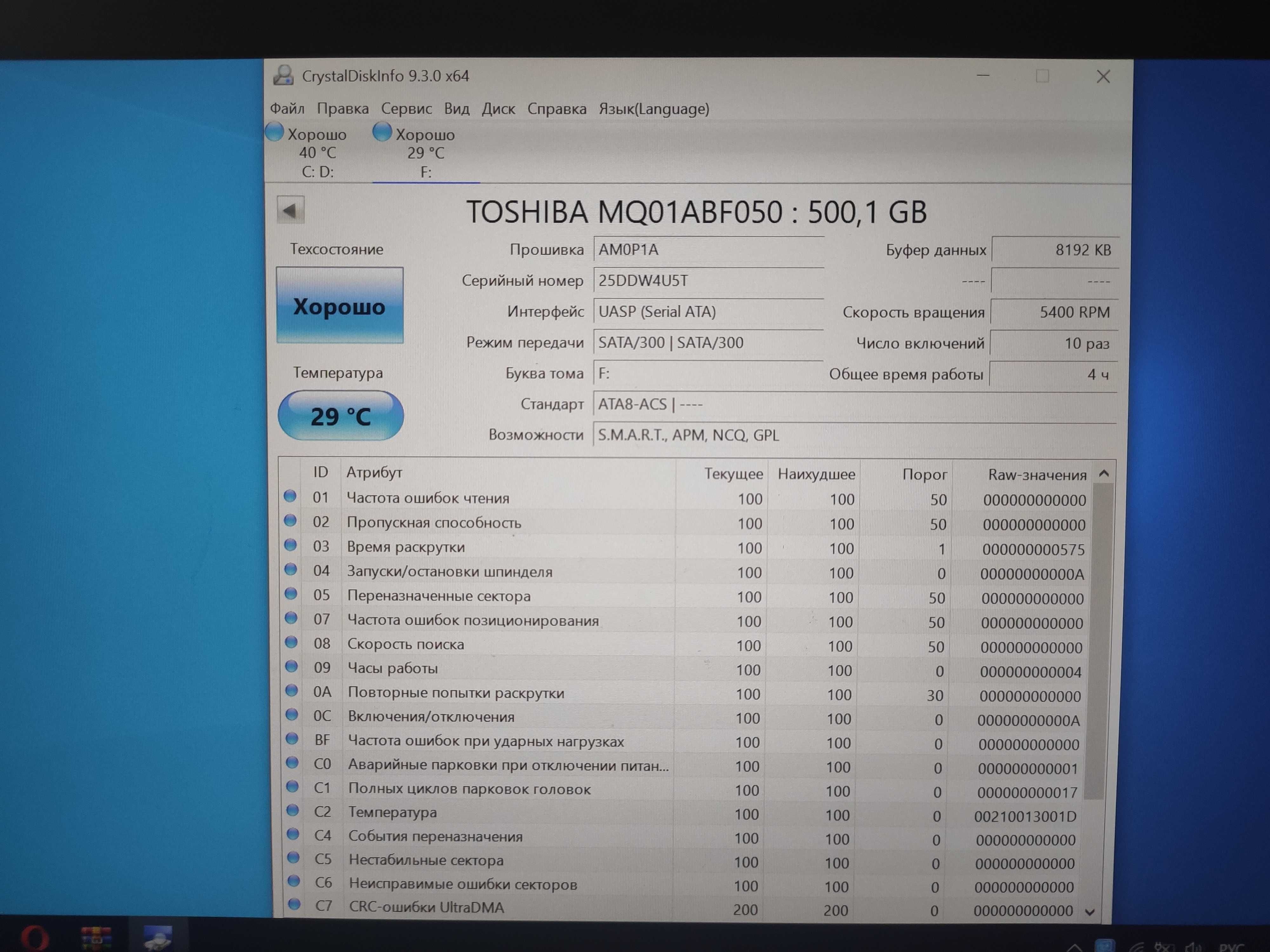
Task: Click status dot of row C6 Неисправимые ошибки секторов
Action: pos(294,882)
